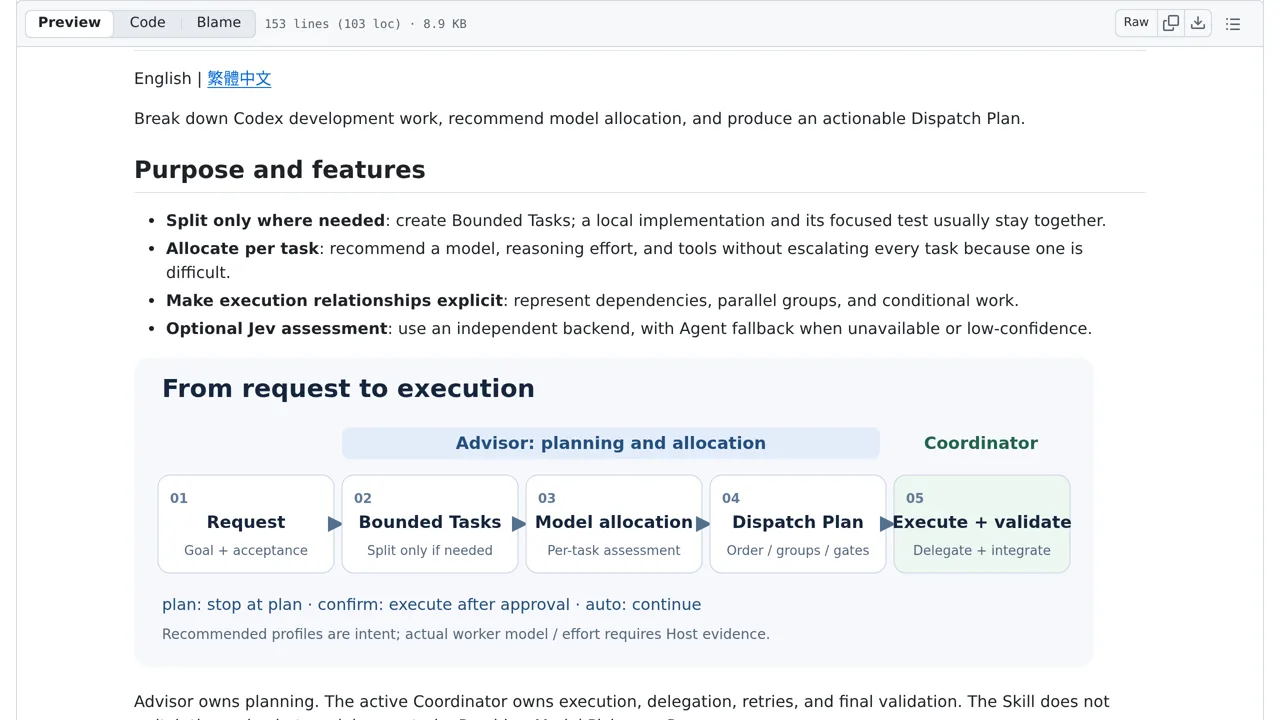The image size is (1280, 720).
Task: Click the 'plan: stop at plan' mode line
Action: click(x=431, y=605)
